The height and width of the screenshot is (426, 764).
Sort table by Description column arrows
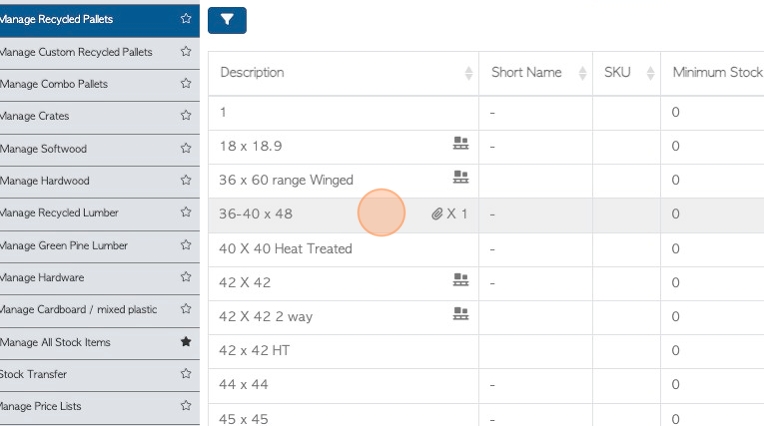click(x=468, y=73)
